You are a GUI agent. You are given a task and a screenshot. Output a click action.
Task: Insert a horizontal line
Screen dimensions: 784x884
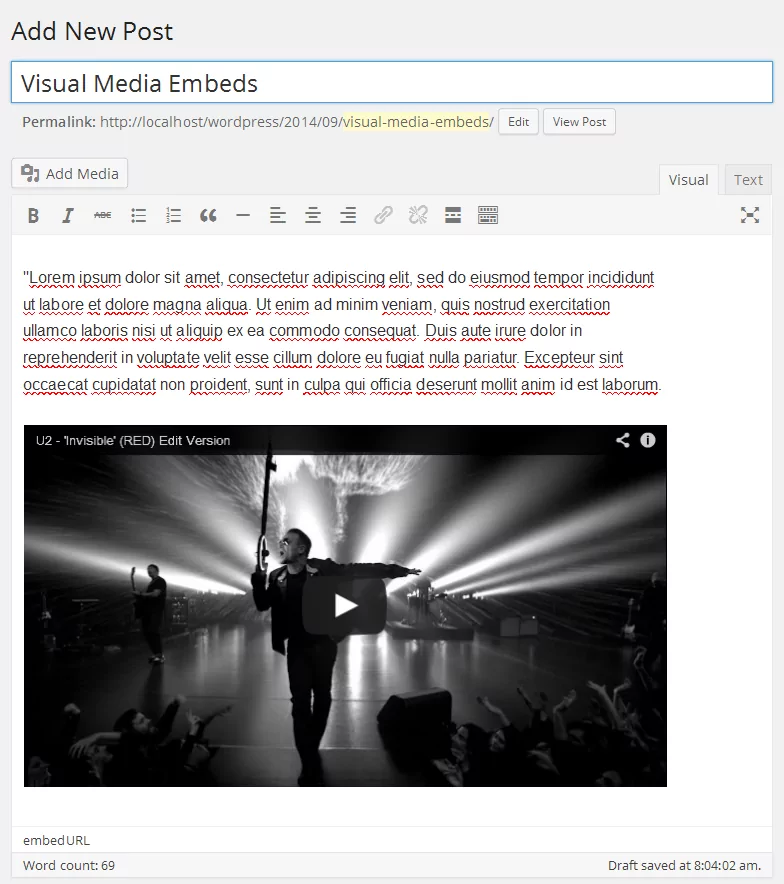(x=243, y=215)
